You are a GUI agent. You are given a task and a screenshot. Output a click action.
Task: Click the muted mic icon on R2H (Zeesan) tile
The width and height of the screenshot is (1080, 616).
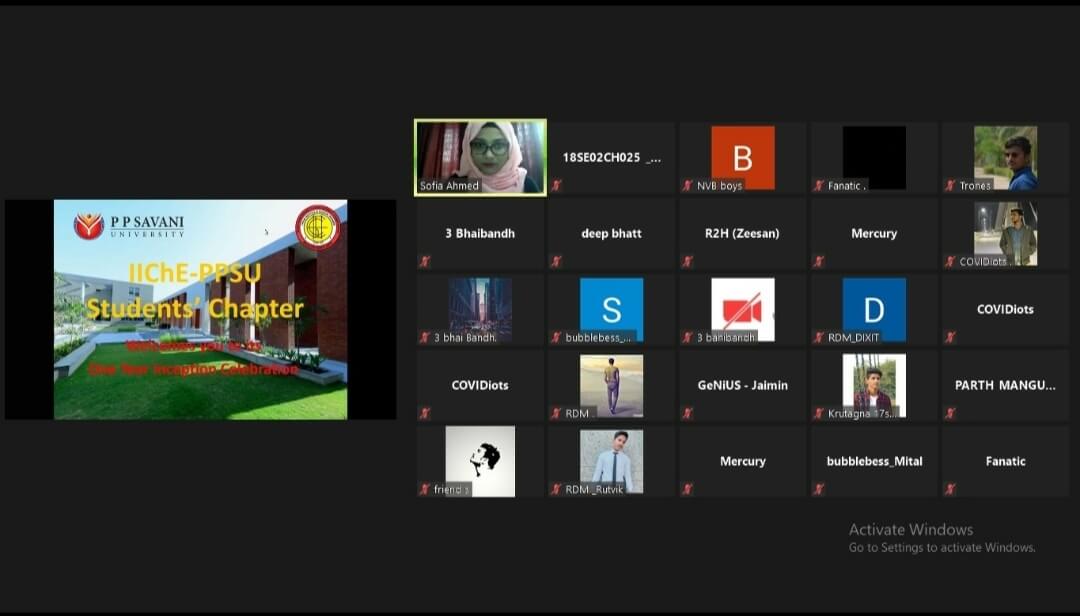tap(688, 262)
